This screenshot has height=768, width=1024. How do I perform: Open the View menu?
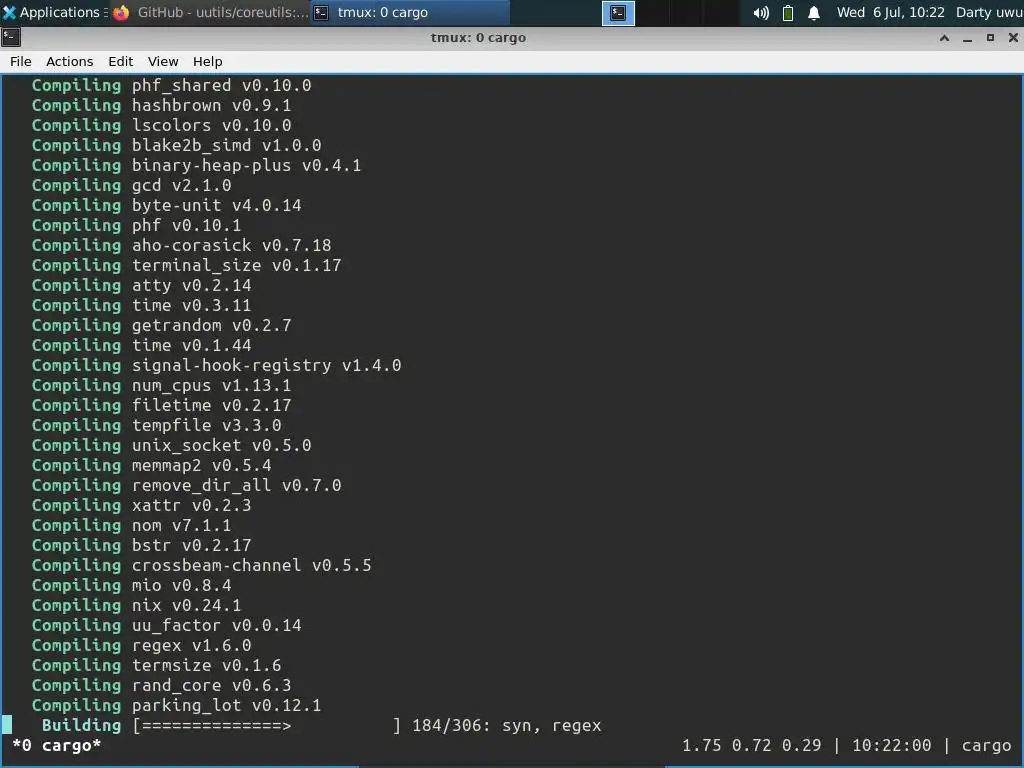[163, 61]
